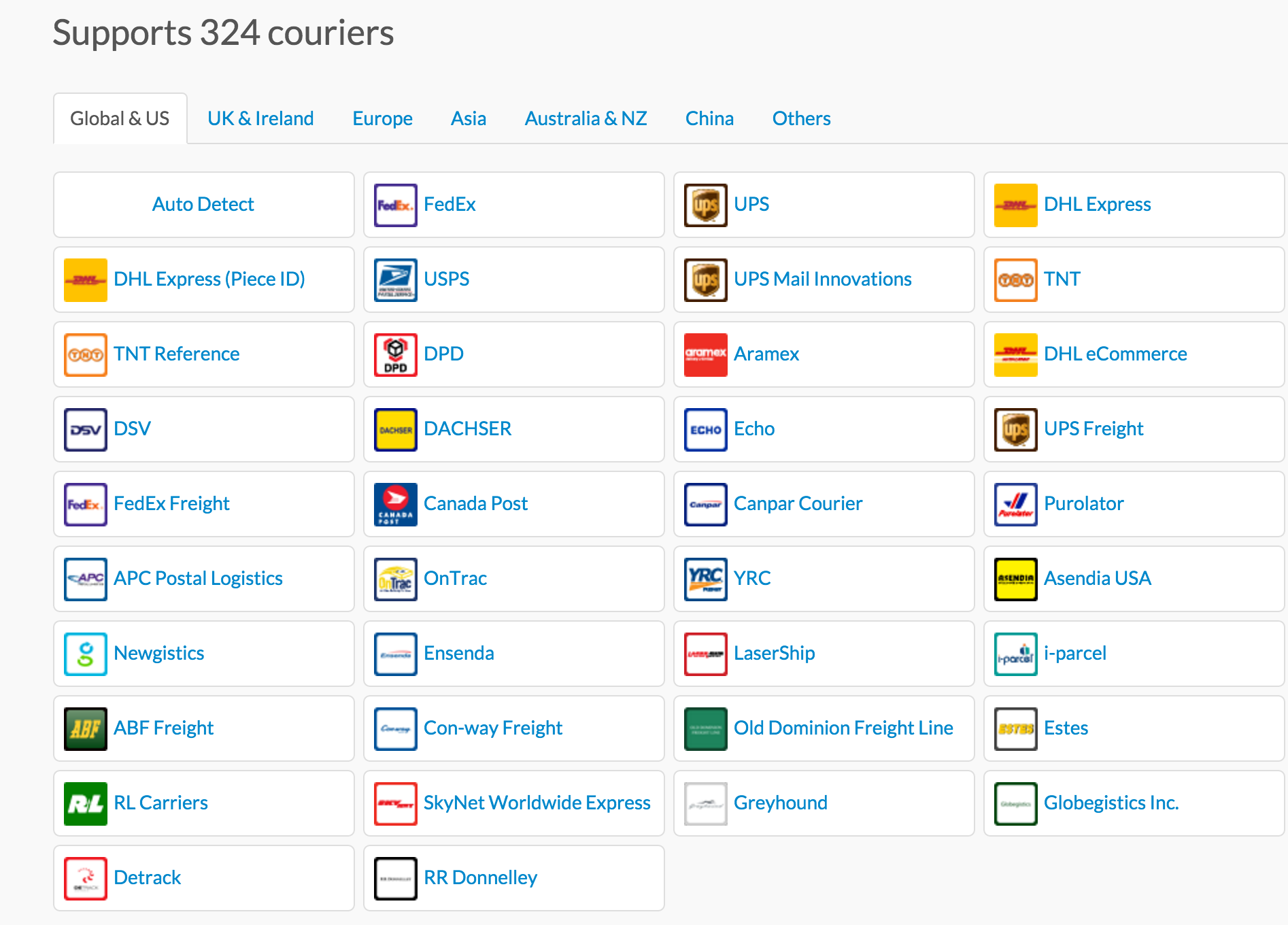1288x925 pixels.
Task: Click the yellow DACHSER logo icon
Action: click(395, 429)
